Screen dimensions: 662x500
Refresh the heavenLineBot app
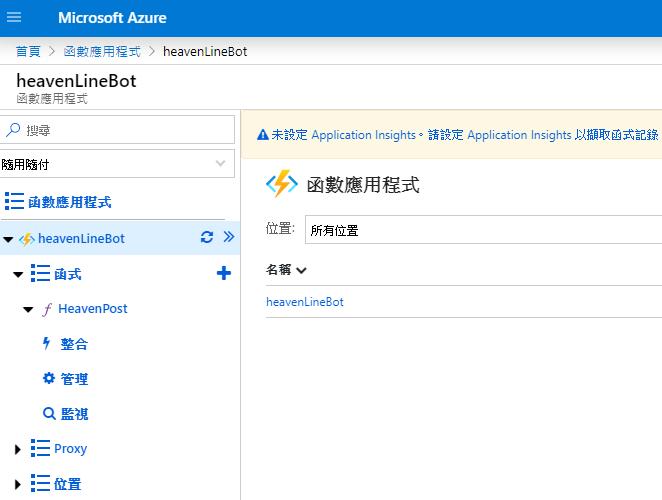coord(206,237)
